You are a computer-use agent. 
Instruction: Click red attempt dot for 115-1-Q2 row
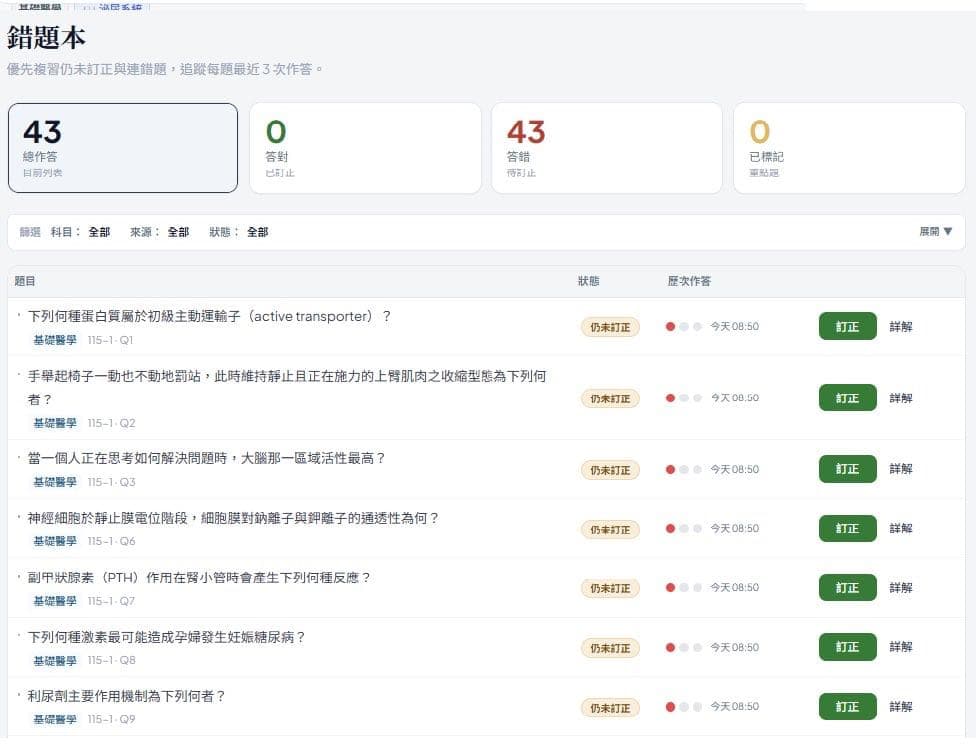tap(670, 398)
